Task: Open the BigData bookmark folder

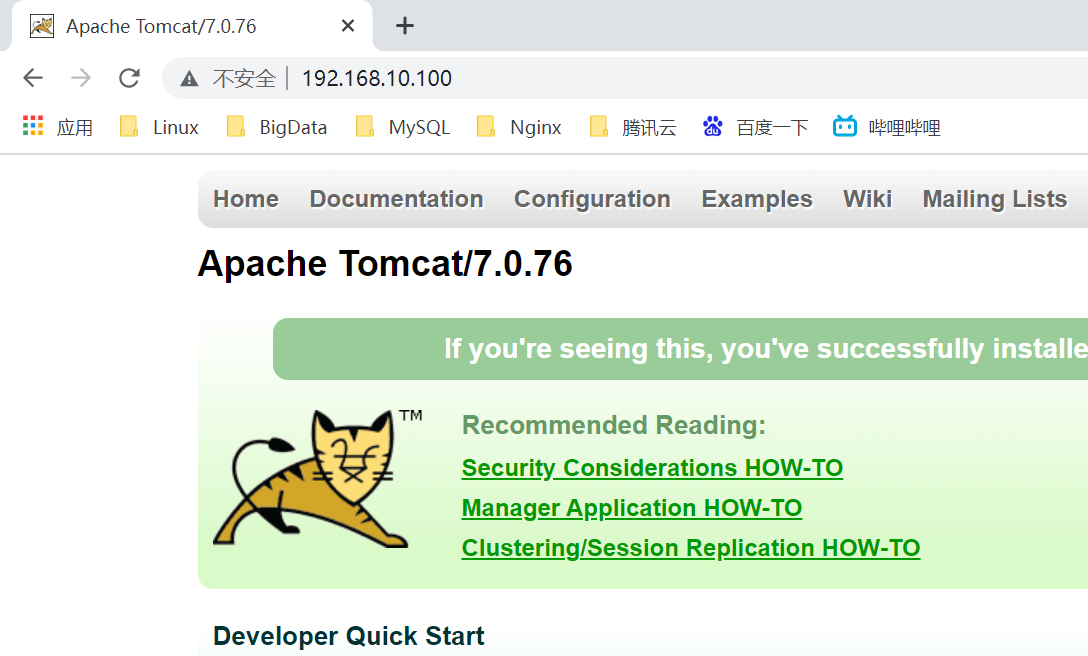Action: pos(277,127)
